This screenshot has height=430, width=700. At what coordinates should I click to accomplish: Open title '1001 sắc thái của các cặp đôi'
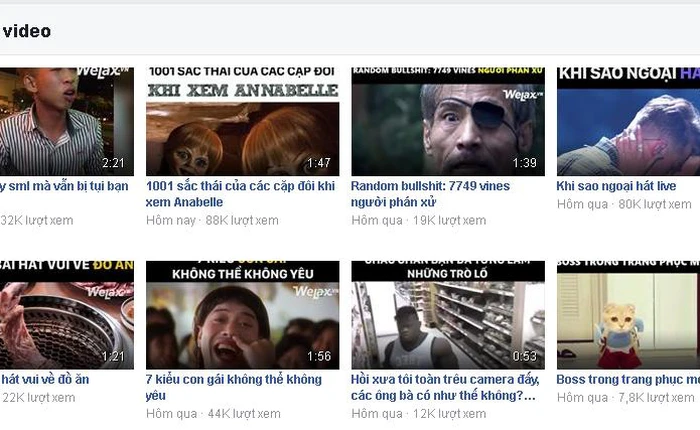coord(240,194)
